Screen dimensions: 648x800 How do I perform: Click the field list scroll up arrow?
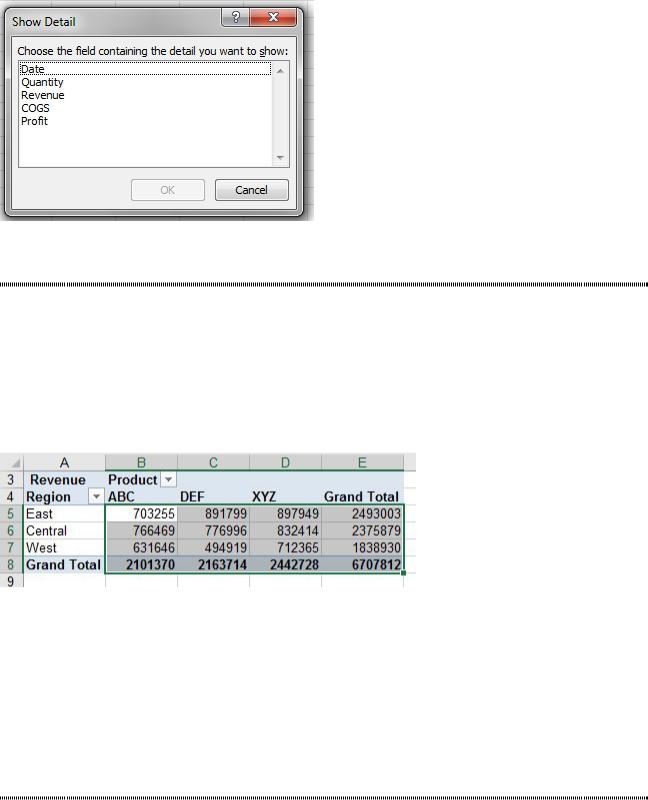pos(280,71)
